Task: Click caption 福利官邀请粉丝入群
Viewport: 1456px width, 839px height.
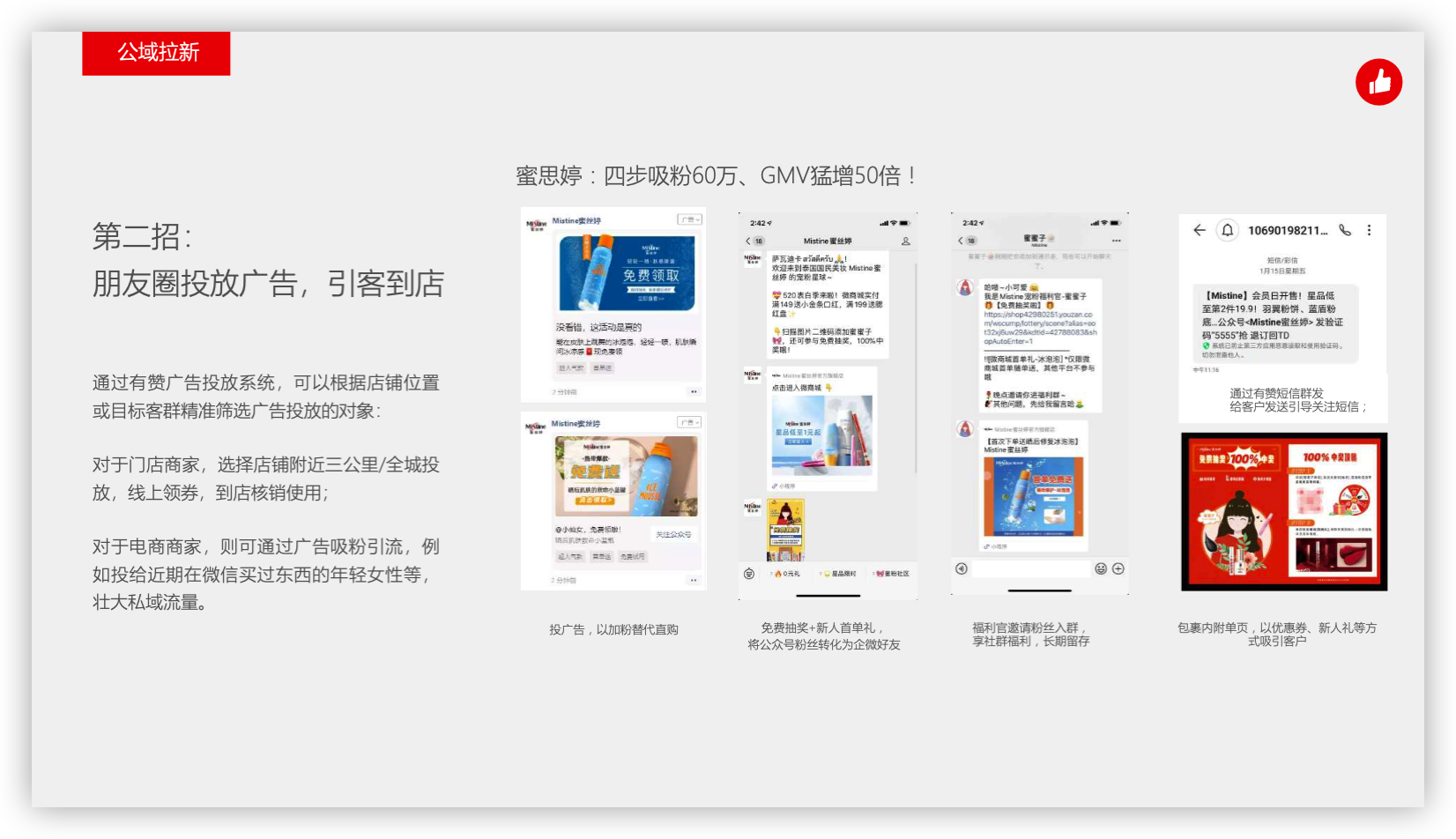Action: [x=1029, y=627]
